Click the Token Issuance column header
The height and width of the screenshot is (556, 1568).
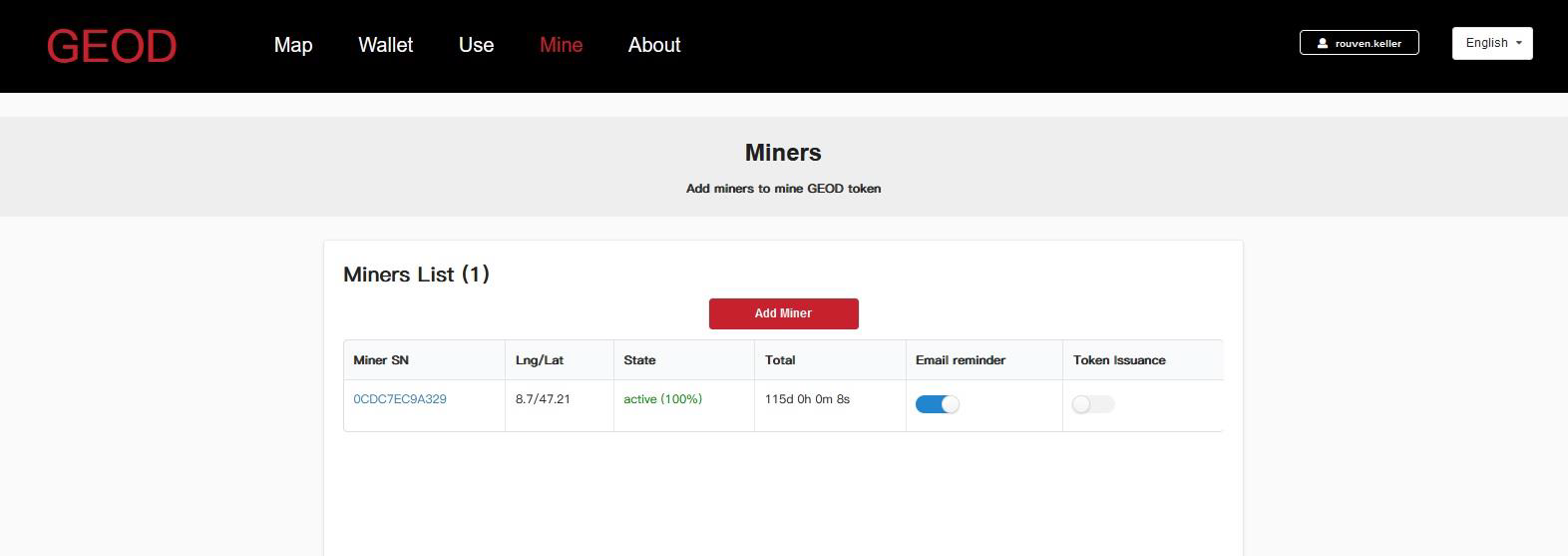click(1119, 360)
